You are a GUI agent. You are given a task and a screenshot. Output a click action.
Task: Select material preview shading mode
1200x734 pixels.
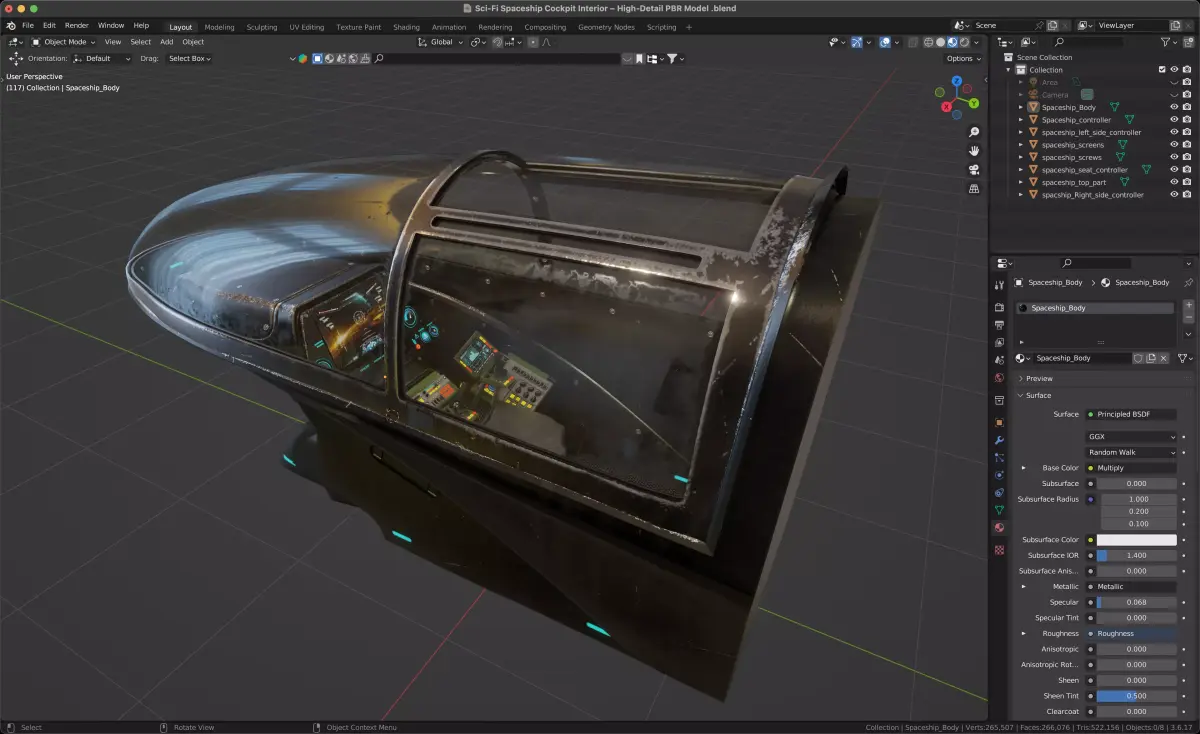pos(952,42)
